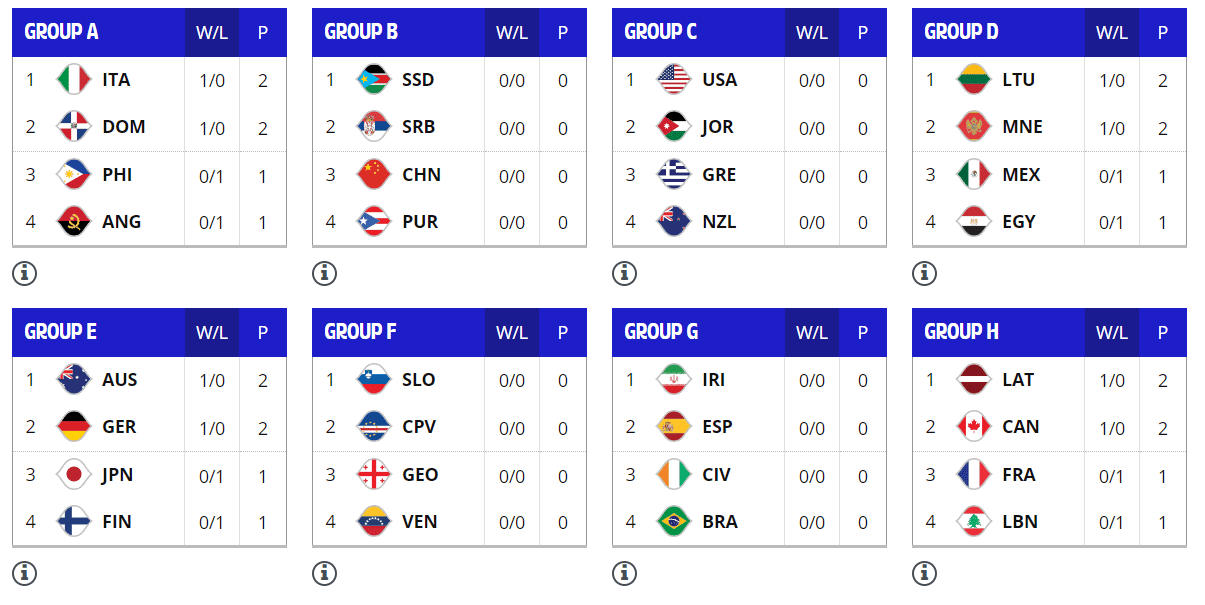Open the FRA team link

click(1019, 475)
